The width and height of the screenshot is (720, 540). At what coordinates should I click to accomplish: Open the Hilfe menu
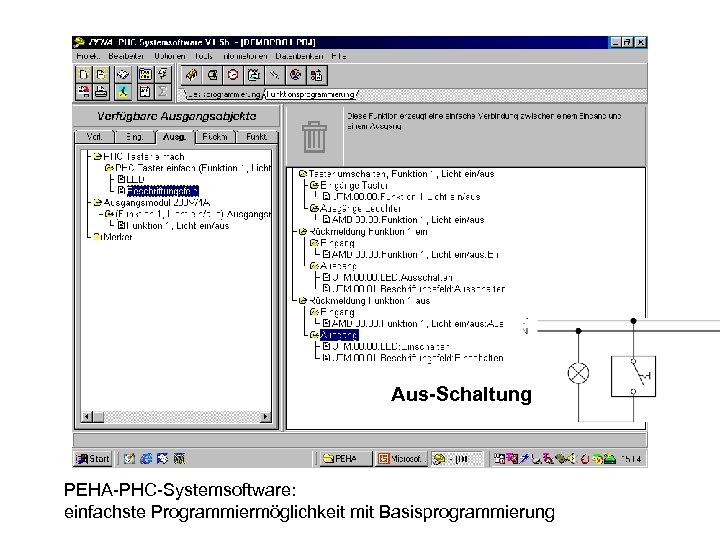(x=339, y=56)
